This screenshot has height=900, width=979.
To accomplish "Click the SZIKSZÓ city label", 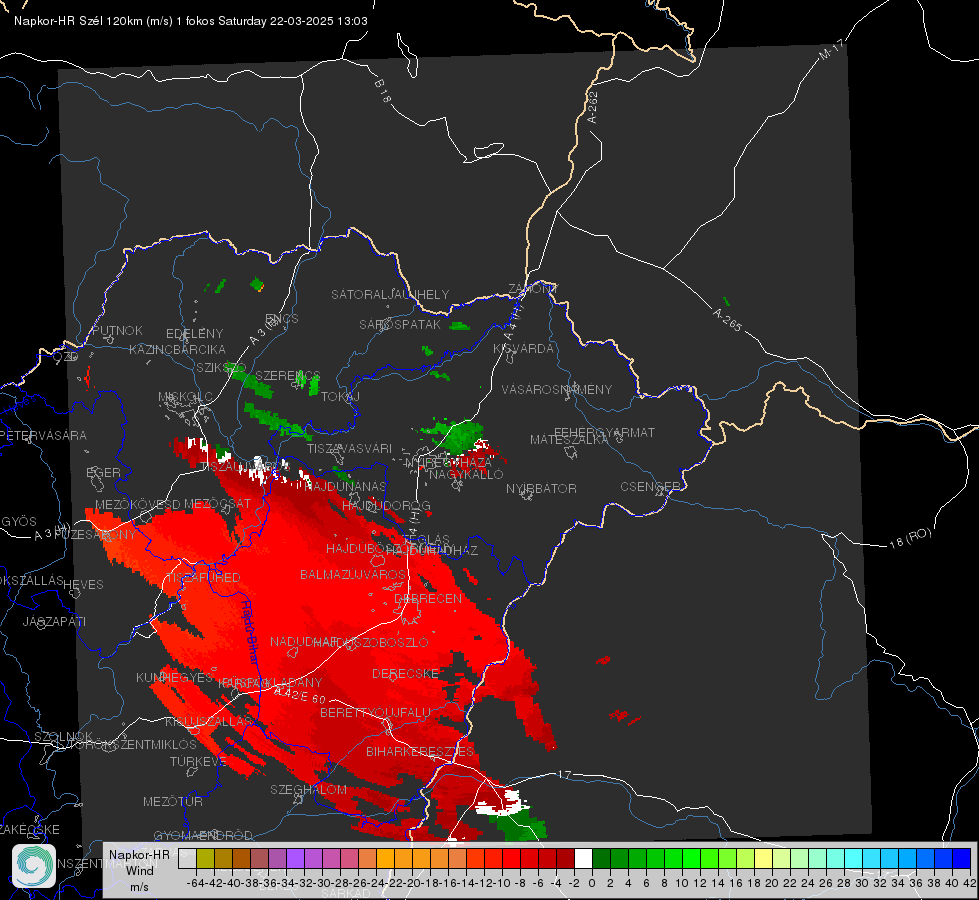I will coord(221,368).
